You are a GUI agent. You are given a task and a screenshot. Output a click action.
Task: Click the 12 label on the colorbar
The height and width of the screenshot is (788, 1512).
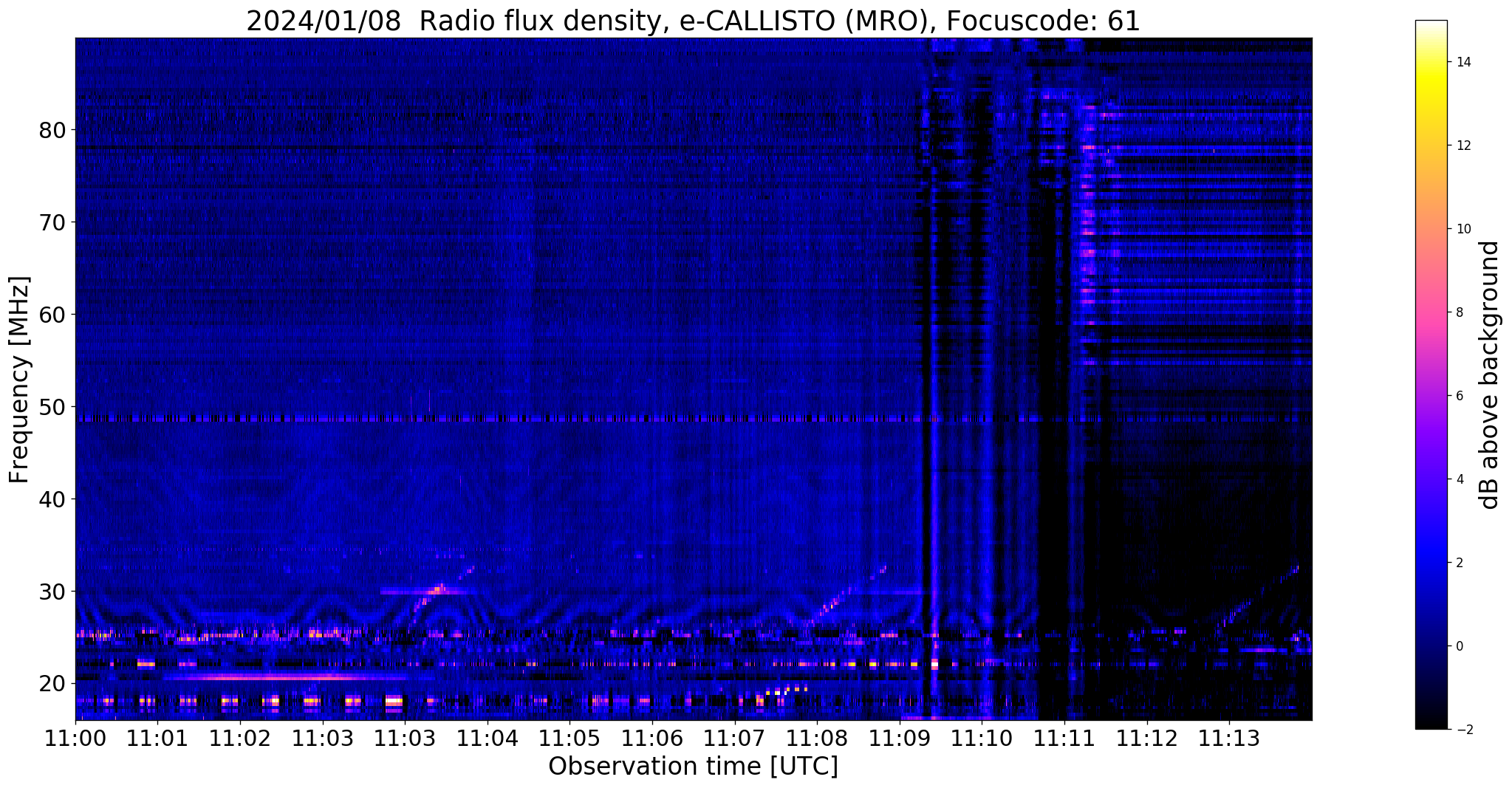point(1463,145)
